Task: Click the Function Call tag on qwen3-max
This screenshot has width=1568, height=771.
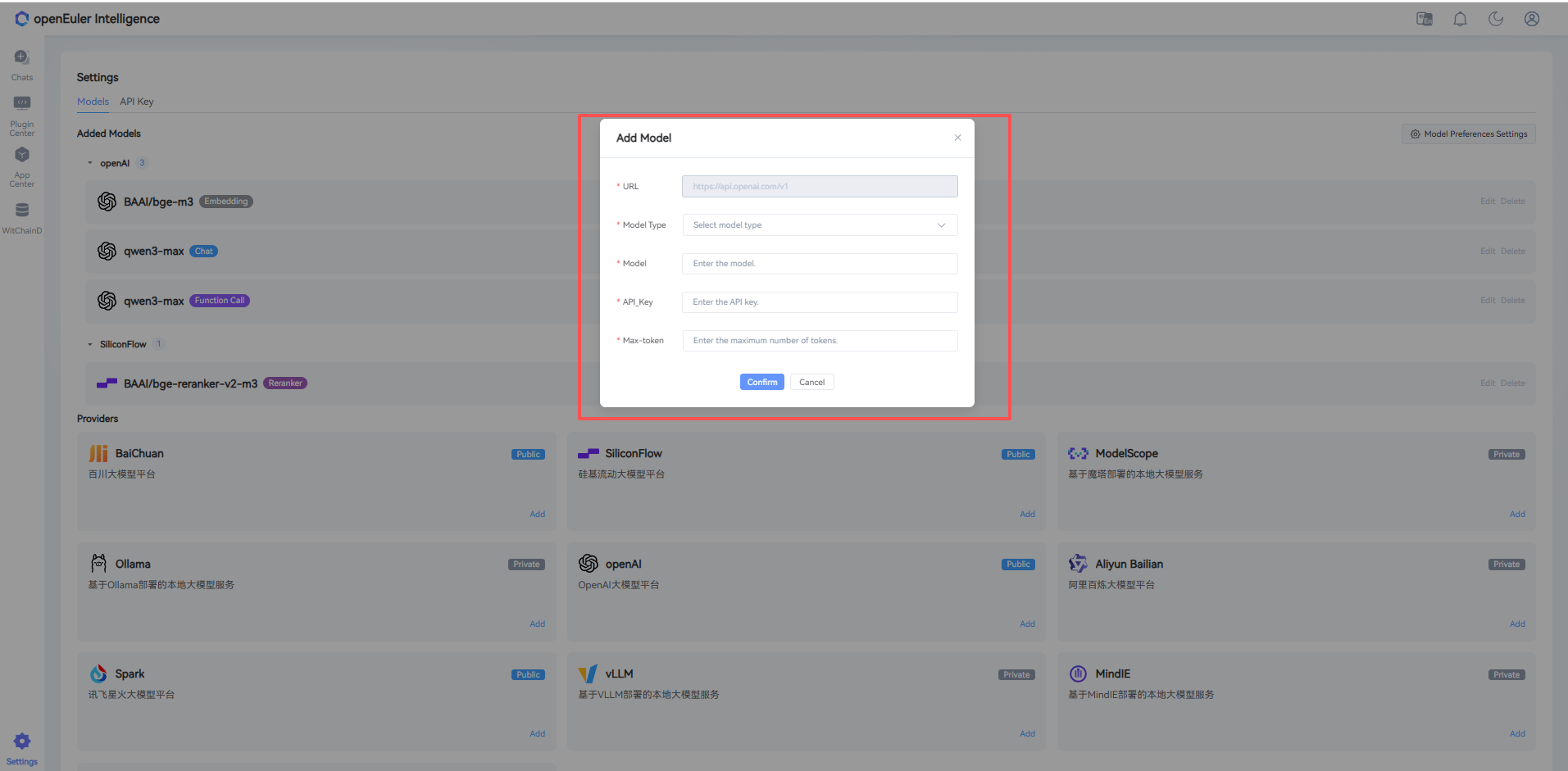Action: tap(220, 301)
